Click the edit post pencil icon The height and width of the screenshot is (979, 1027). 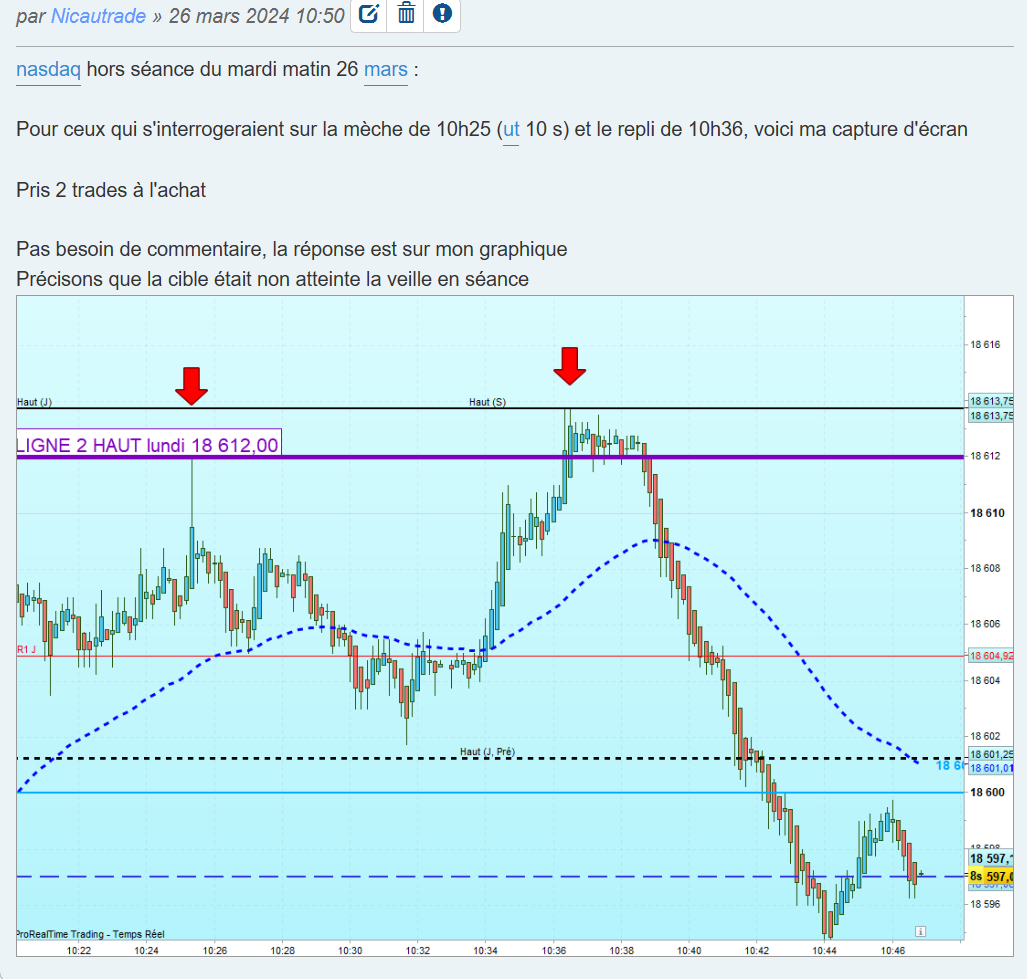pos(369,14)
